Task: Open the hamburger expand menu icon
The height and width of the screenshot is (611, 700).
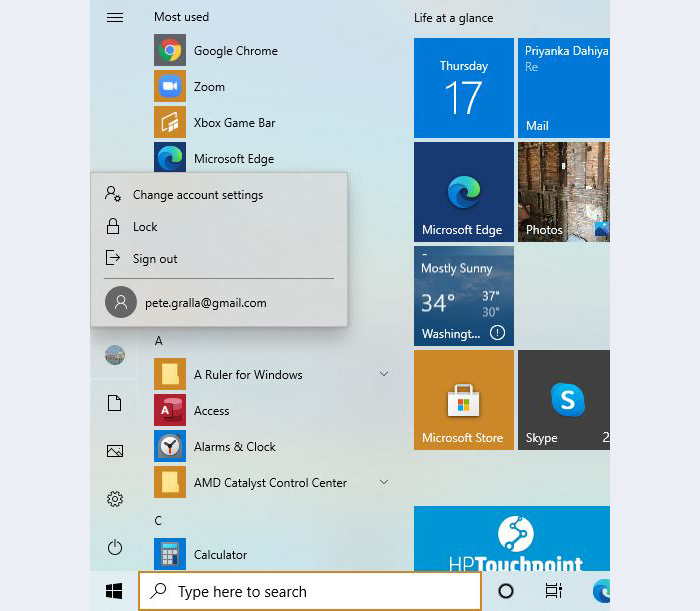Action: tap(115, 17)
